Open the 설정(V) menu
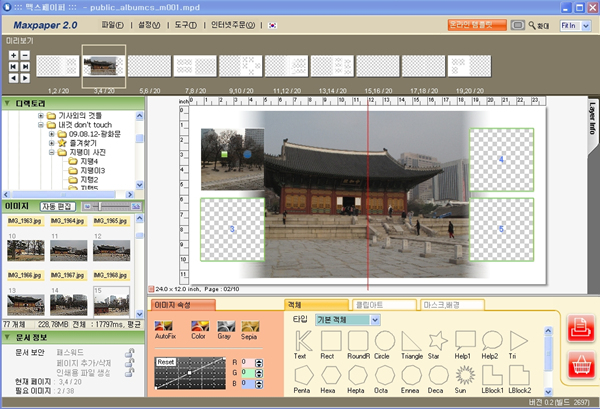This screenshot has height=409, width=600. click(149, 25)
